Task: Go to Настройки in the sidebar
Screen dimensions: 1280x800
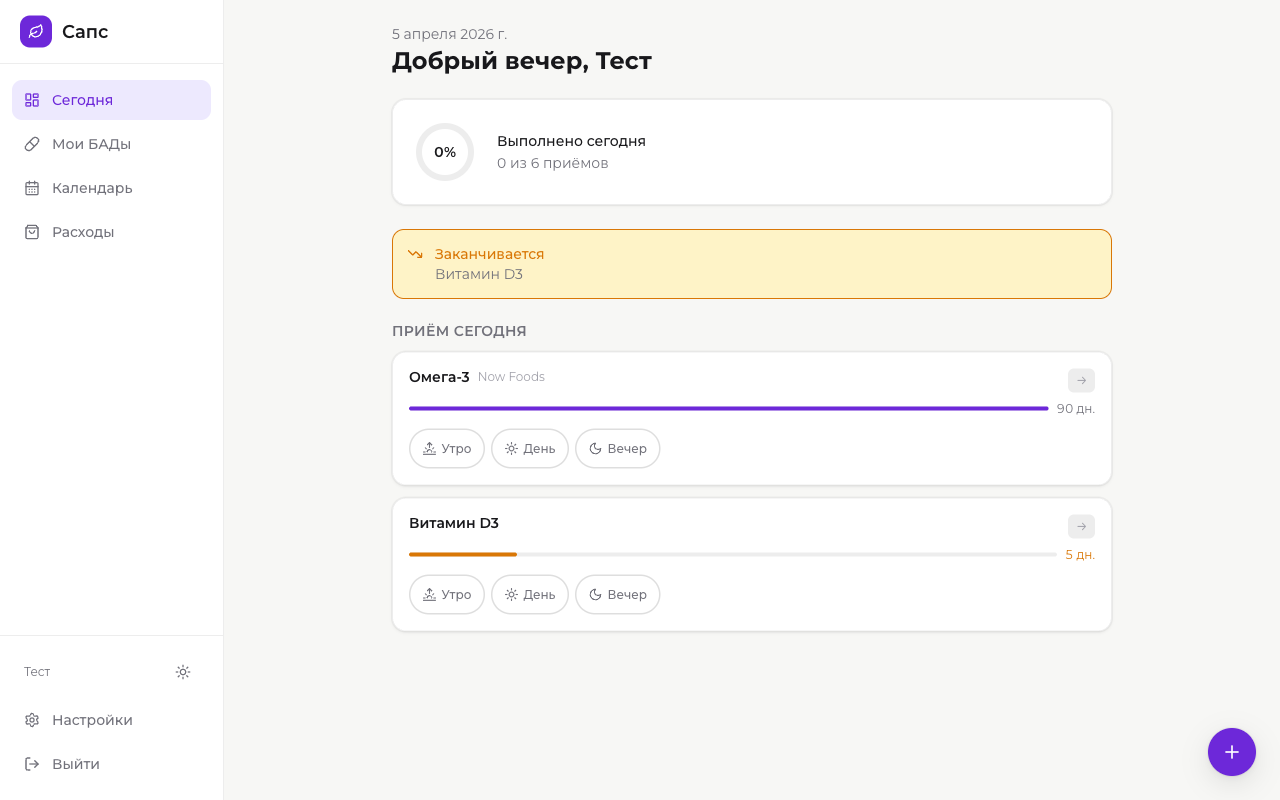Action: pyautogui.click(x=92, y=720)
